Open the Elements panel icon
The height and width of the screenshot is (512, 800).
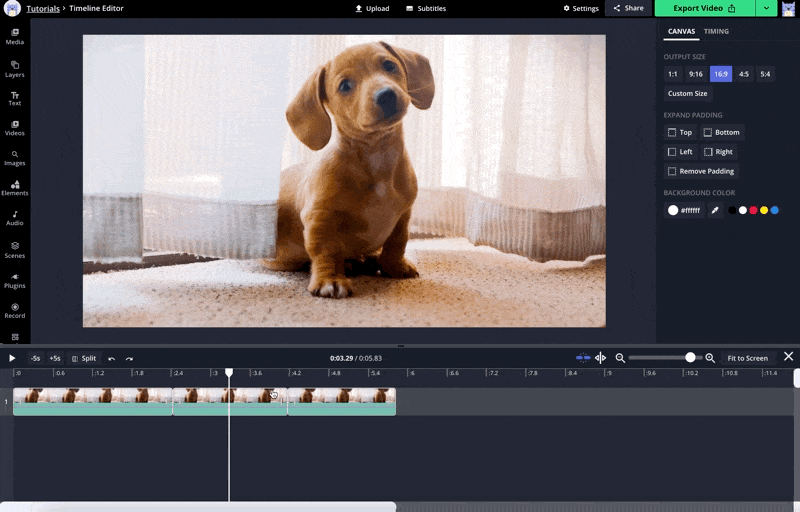click(15, 187)
